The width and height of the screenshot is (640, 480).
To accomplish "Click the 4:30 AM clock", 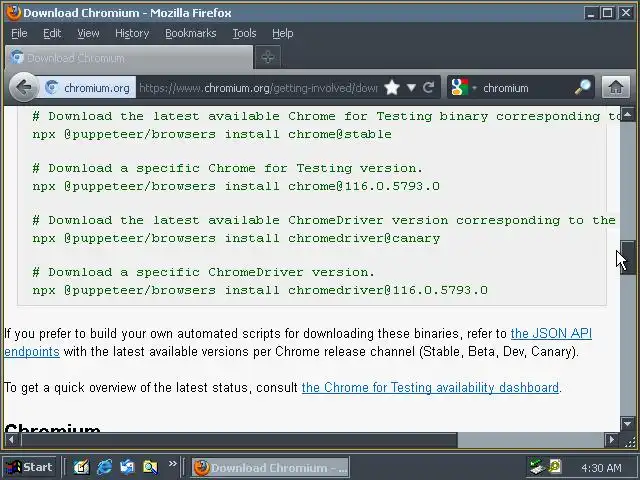I will (601, 468).
